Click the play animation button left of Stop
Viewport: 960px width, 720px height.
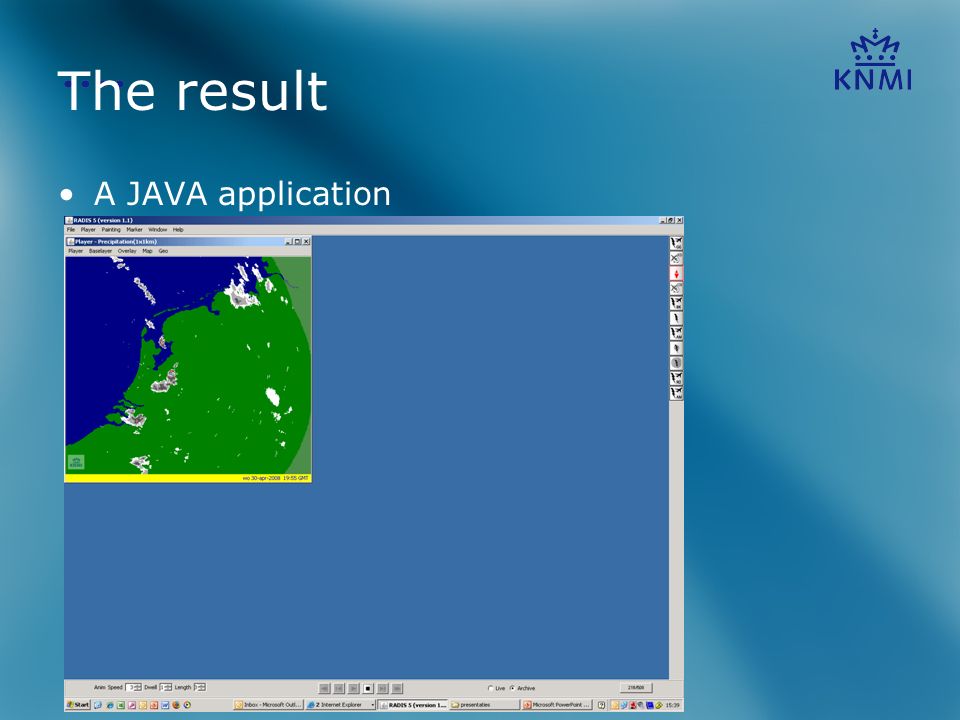click(x=353, y=688)
